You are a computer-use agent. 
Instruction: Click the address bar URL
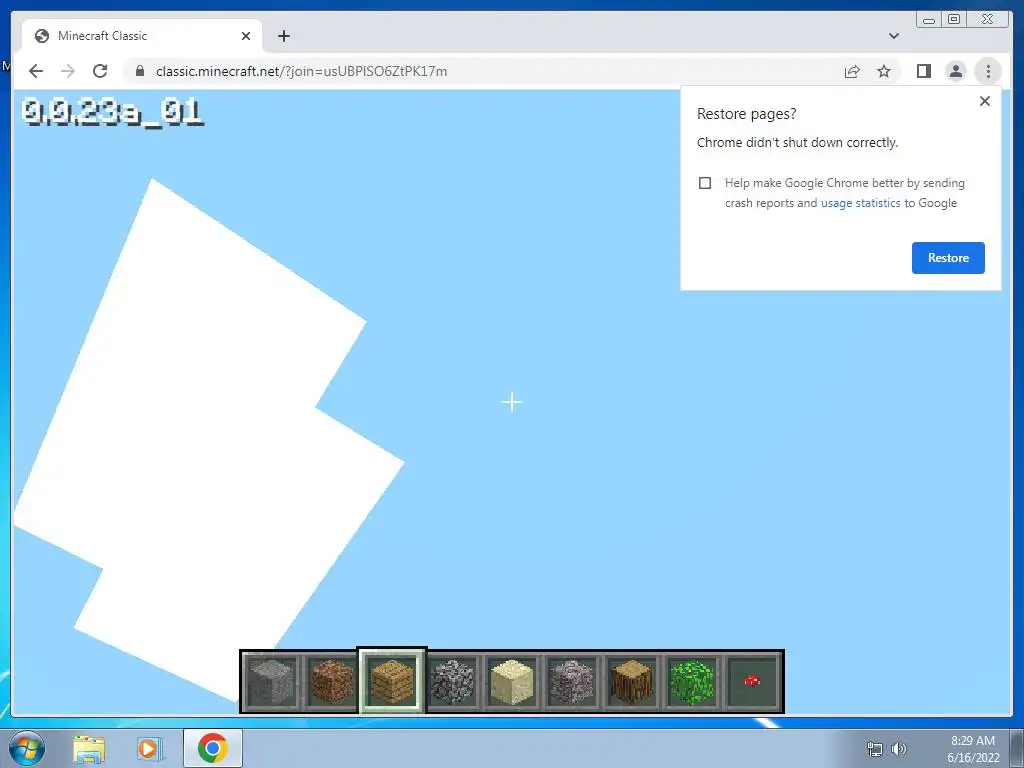coord(301,71)
